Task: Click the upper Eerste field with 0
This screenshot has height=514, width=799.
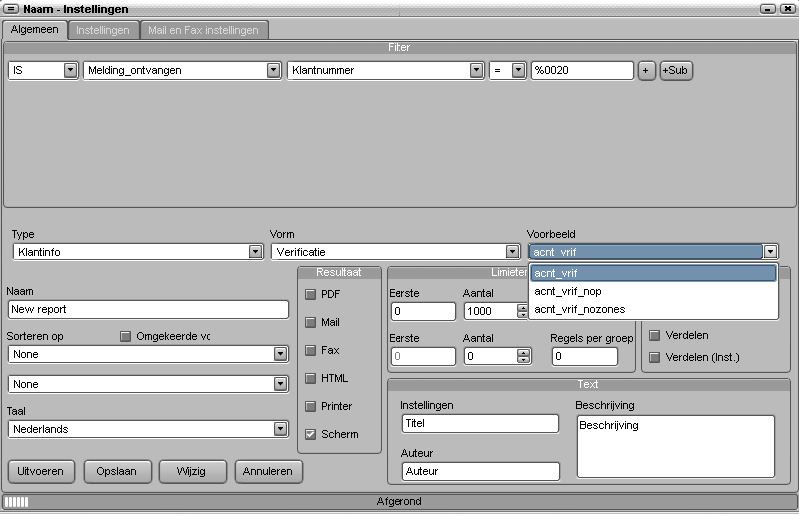Action: (x=423, y=311)
